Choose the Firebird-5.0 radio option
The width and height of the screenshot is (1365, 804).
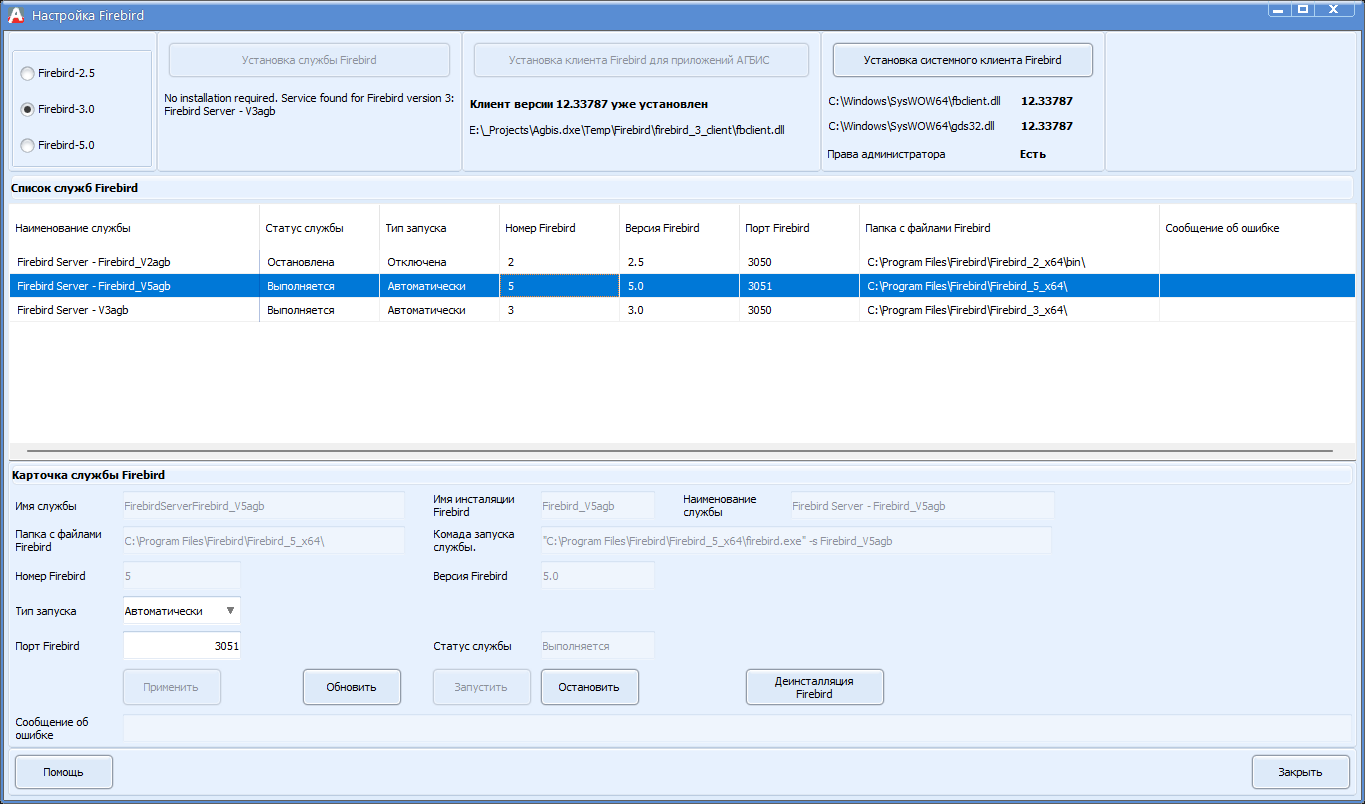click(28, 146)
